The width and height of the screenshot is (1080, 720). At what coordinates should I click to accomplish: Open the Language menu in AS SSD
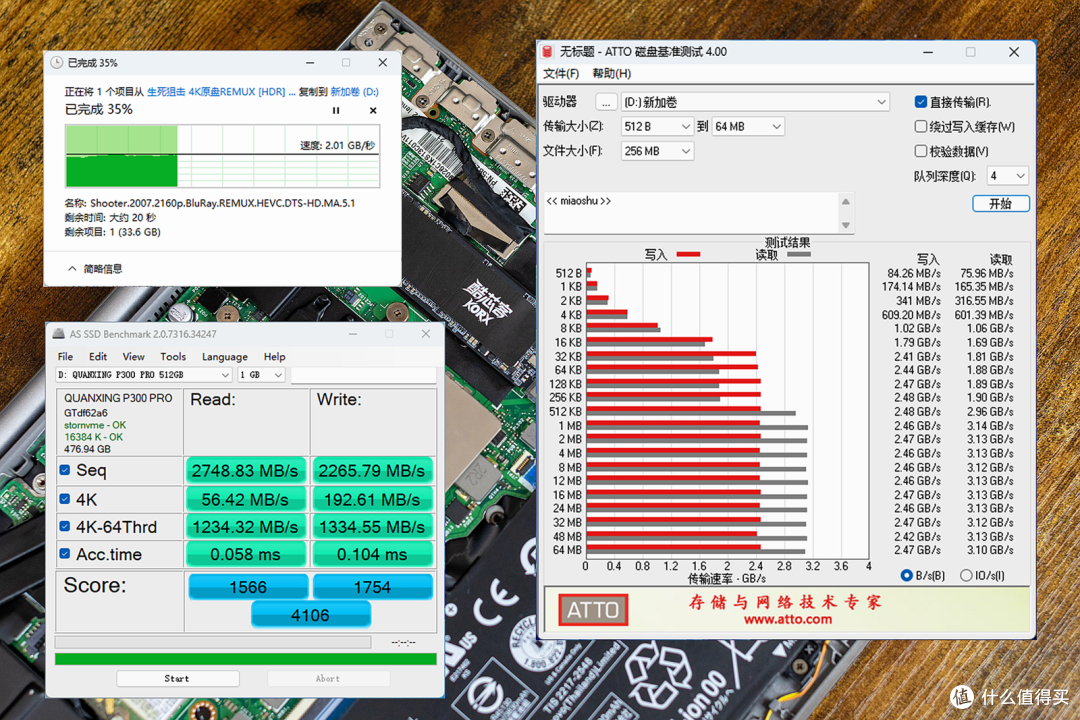point(225,357)
